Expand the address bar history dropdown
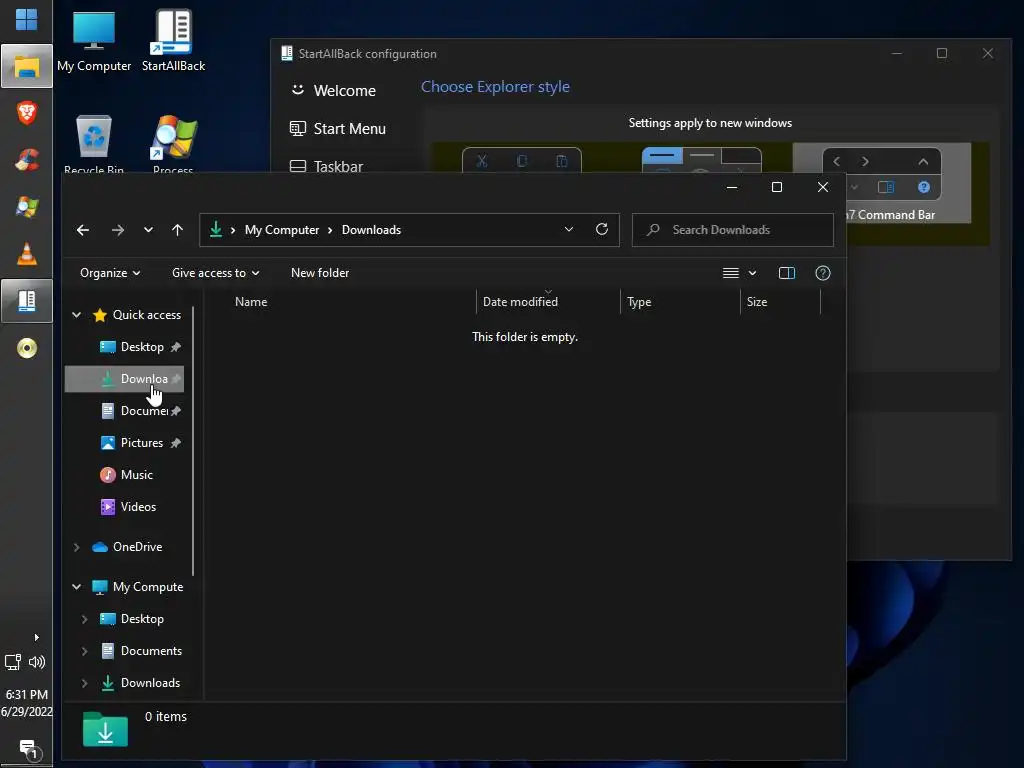 569,229
